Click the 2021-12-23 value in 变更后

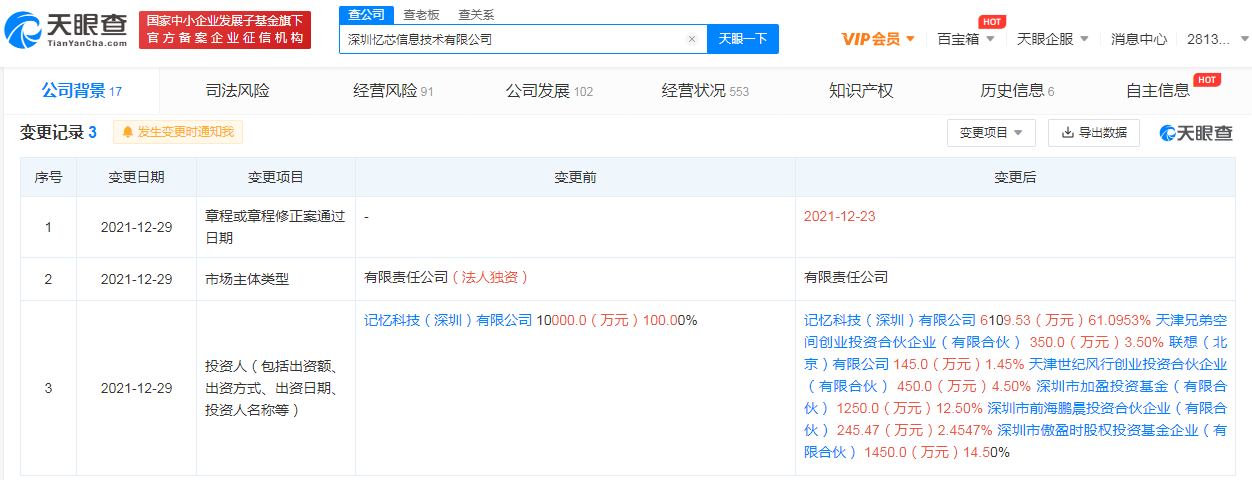click(840, 215)
